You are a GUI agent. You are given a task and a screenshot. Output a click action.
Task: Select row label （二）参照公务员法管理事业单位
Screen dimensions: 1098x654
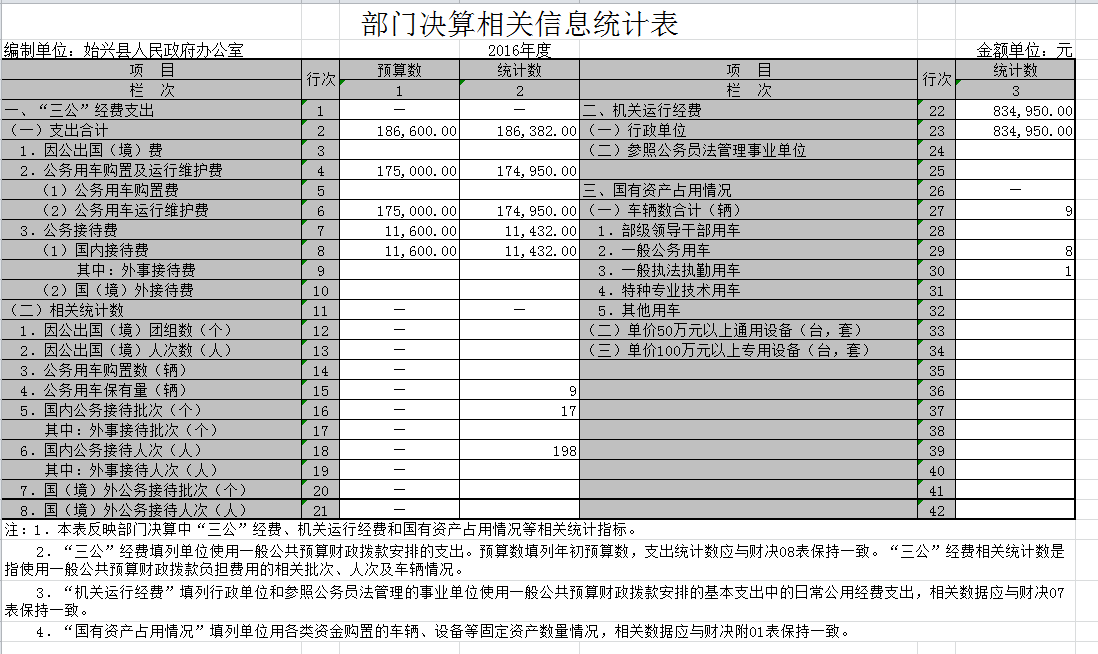695,150
